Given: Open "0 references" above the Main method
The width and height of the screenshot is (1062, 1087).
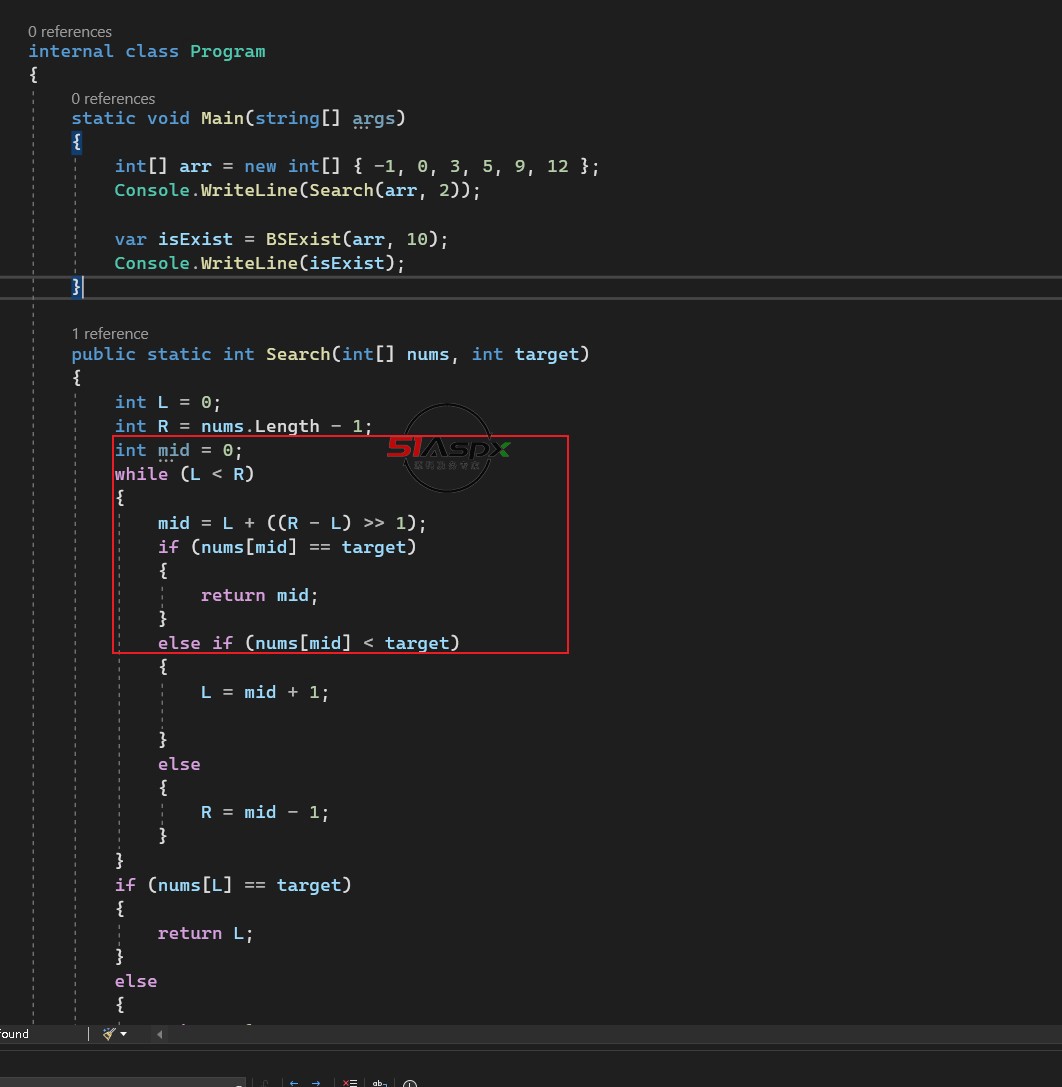Looking at the screenshot, I should pyautogui.click(x=113, y=99).
